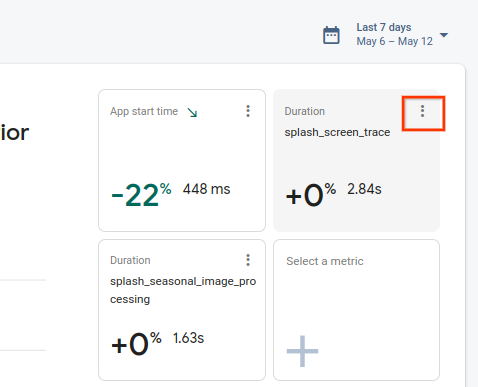This screenshot has width=478, height=387.
Task: Click the 2.84s duration value
Action: click(364, 189)
